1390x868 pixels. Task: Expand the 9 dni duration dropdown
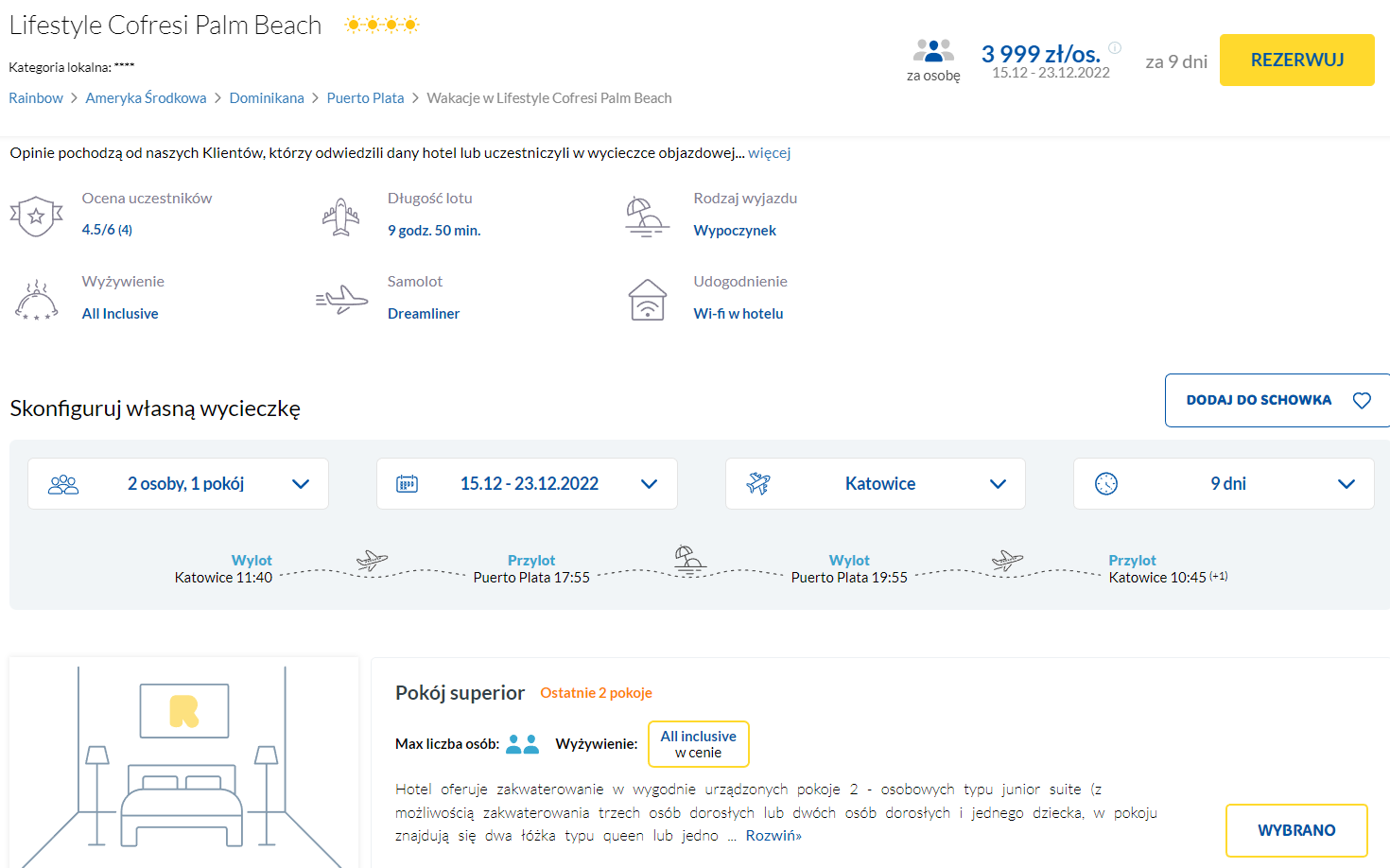click(x=1223, y=484)
